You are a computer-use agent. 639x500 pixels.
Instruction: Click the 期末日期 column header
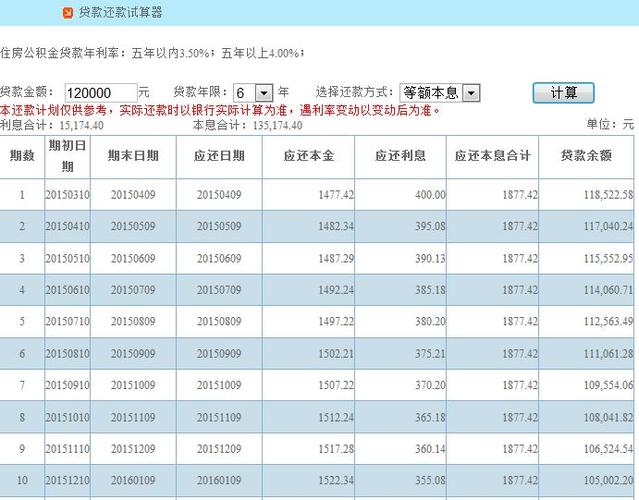pyautogui.click(x=133, y=156)
